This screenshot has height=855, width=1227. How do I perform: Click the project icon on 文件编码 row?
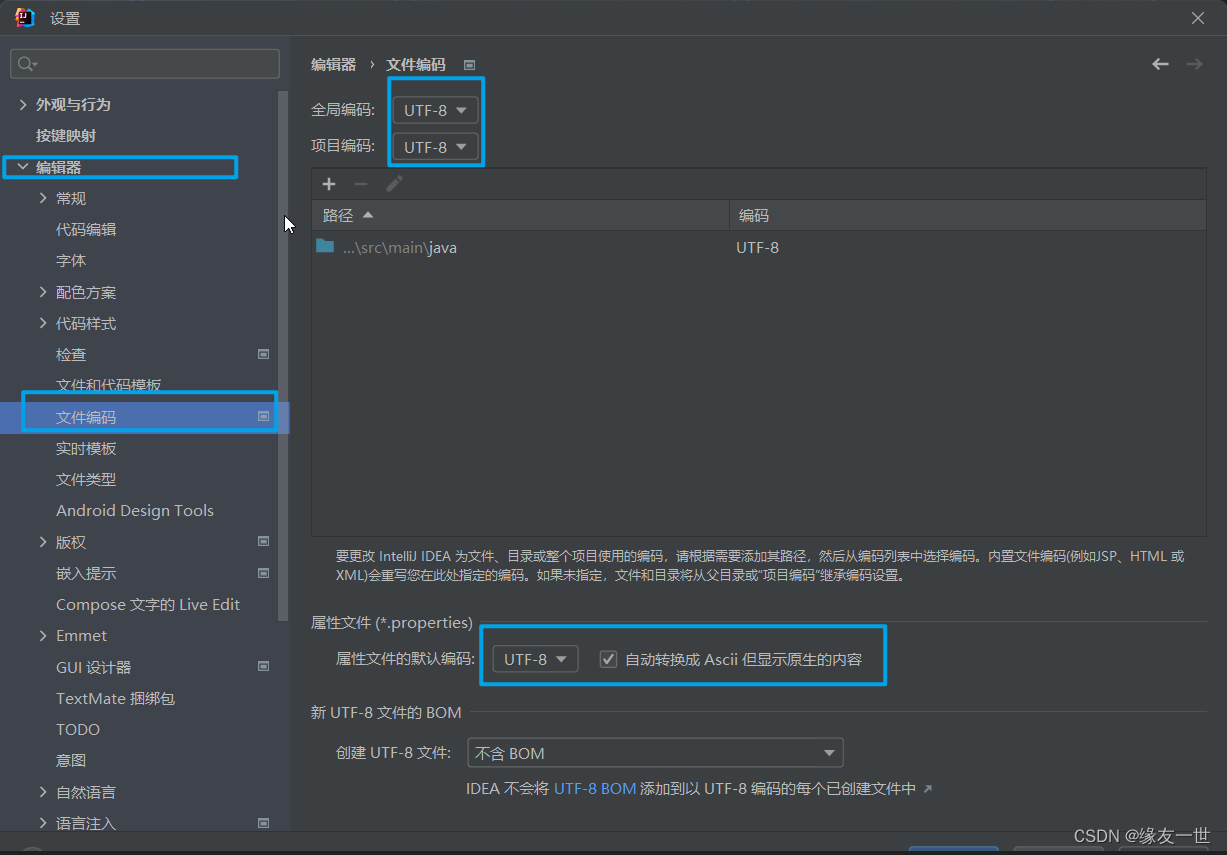tap(264, 416)
